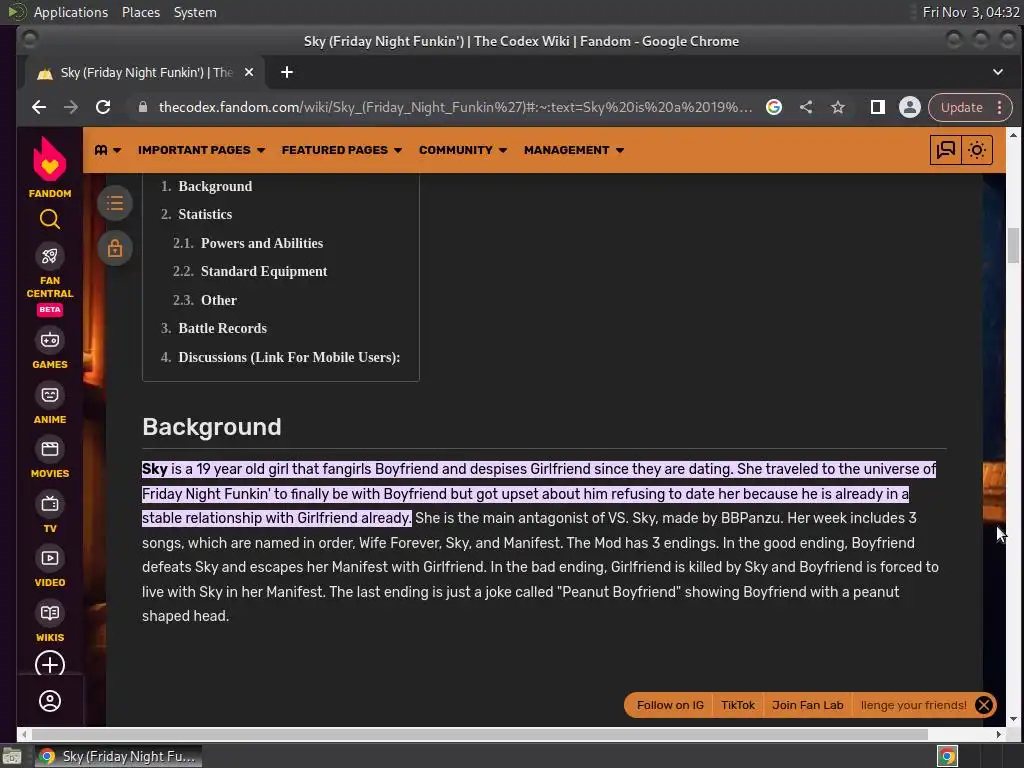Jump to Powers and Abilities section
Image resolution: width=1024 pixels, height=768 pixels.
pyautogui.click(x=262, y=243)
